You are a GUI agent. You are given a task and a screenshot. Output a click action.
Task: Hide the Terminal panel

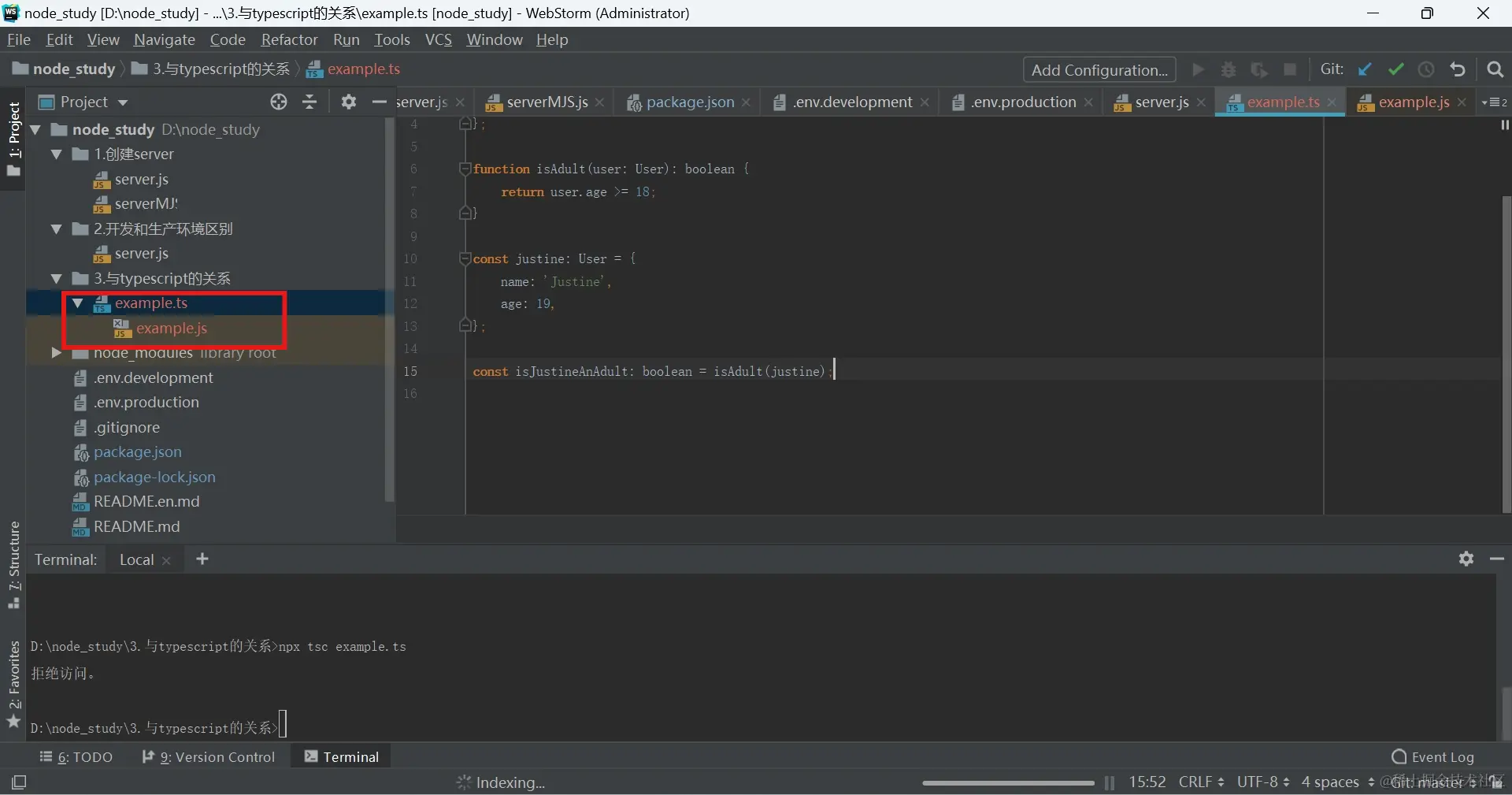(1497, 559)
